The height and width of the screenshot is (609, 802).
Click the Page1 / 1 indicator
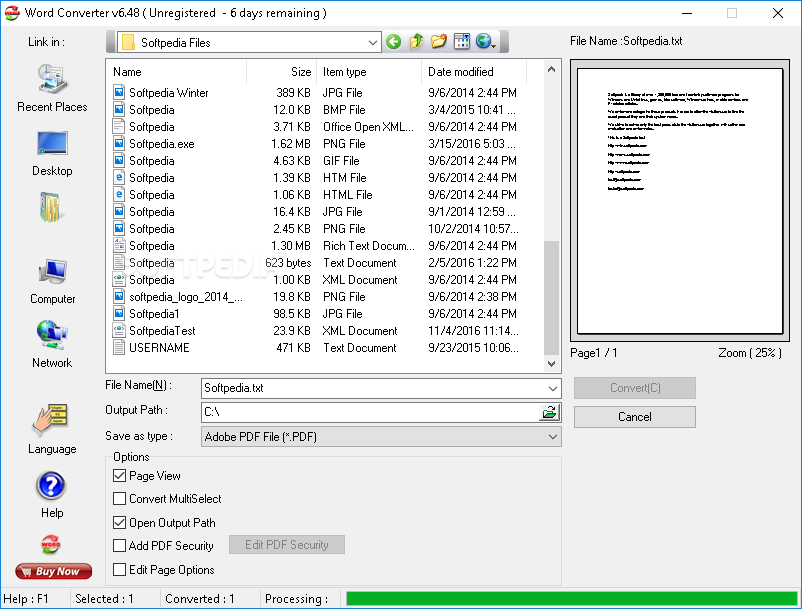coord(594,353)
